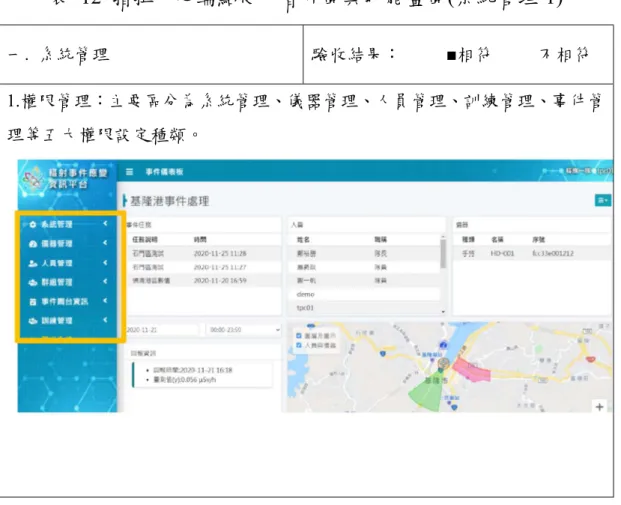Screen dimensions: 621x505
Task: Select the HD-001 instrument row
Action: point(532,253)
